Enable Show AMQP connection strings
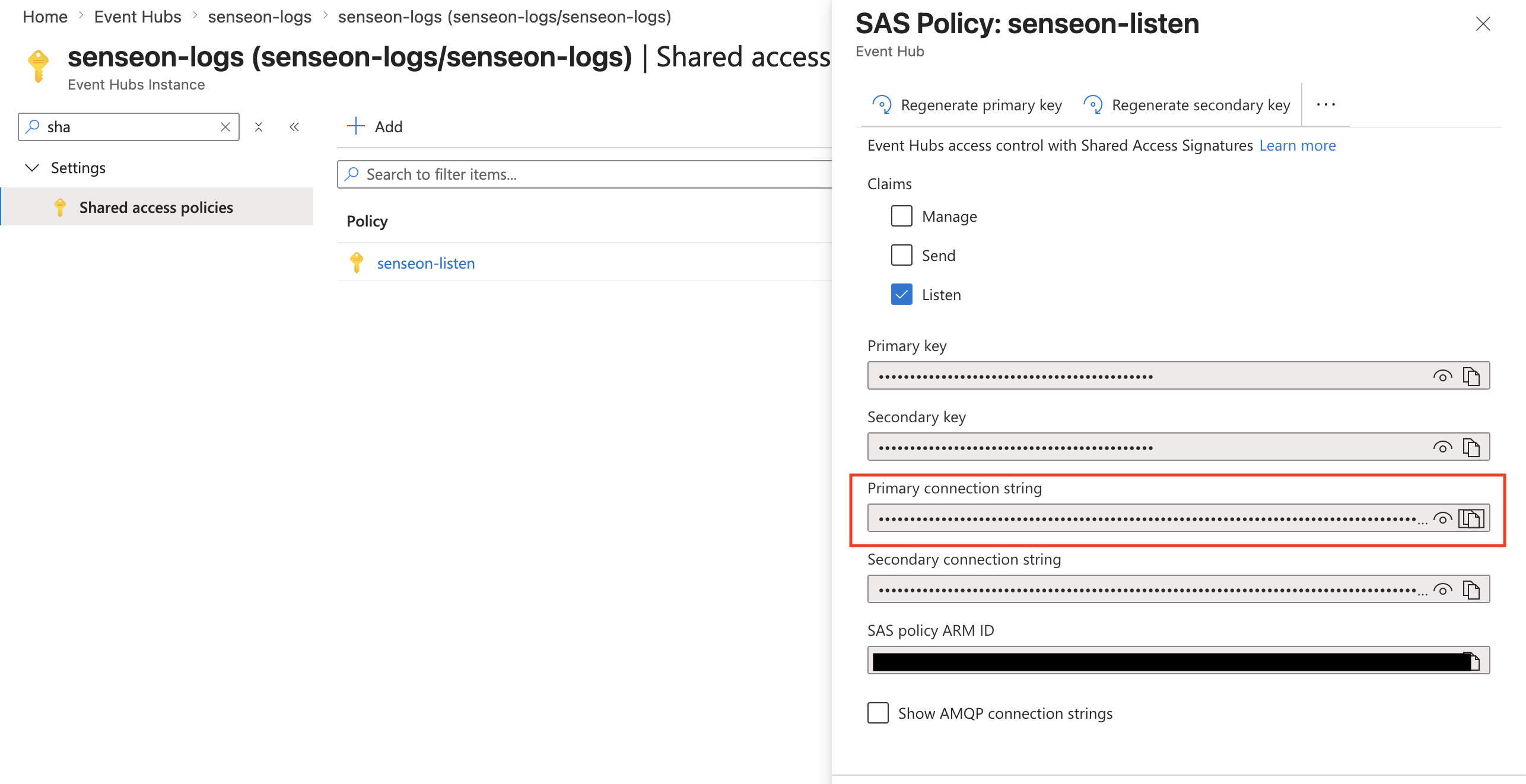This screenshot has height=784, width=1526. pos(878,713)
